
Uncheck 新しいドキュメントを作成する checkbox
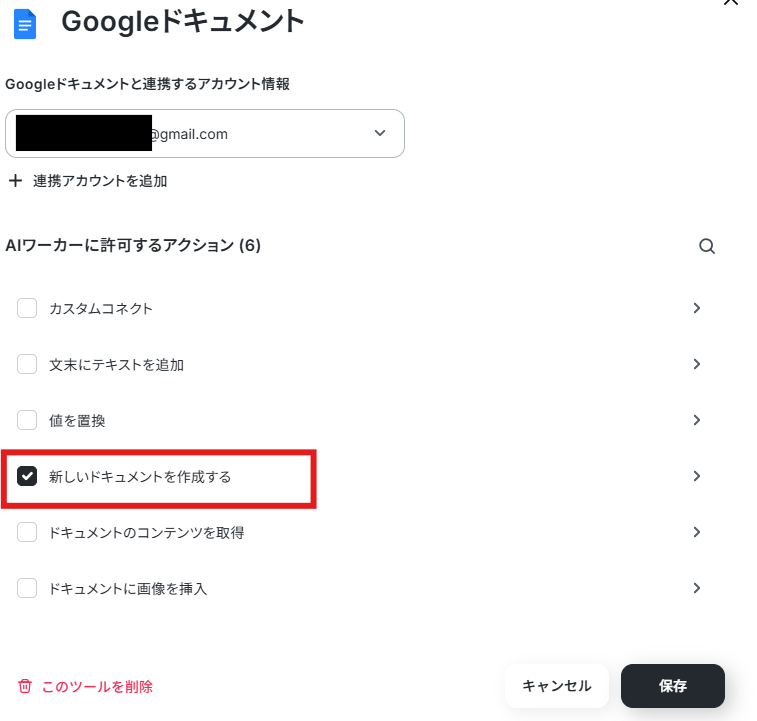(x=27, y=476)
